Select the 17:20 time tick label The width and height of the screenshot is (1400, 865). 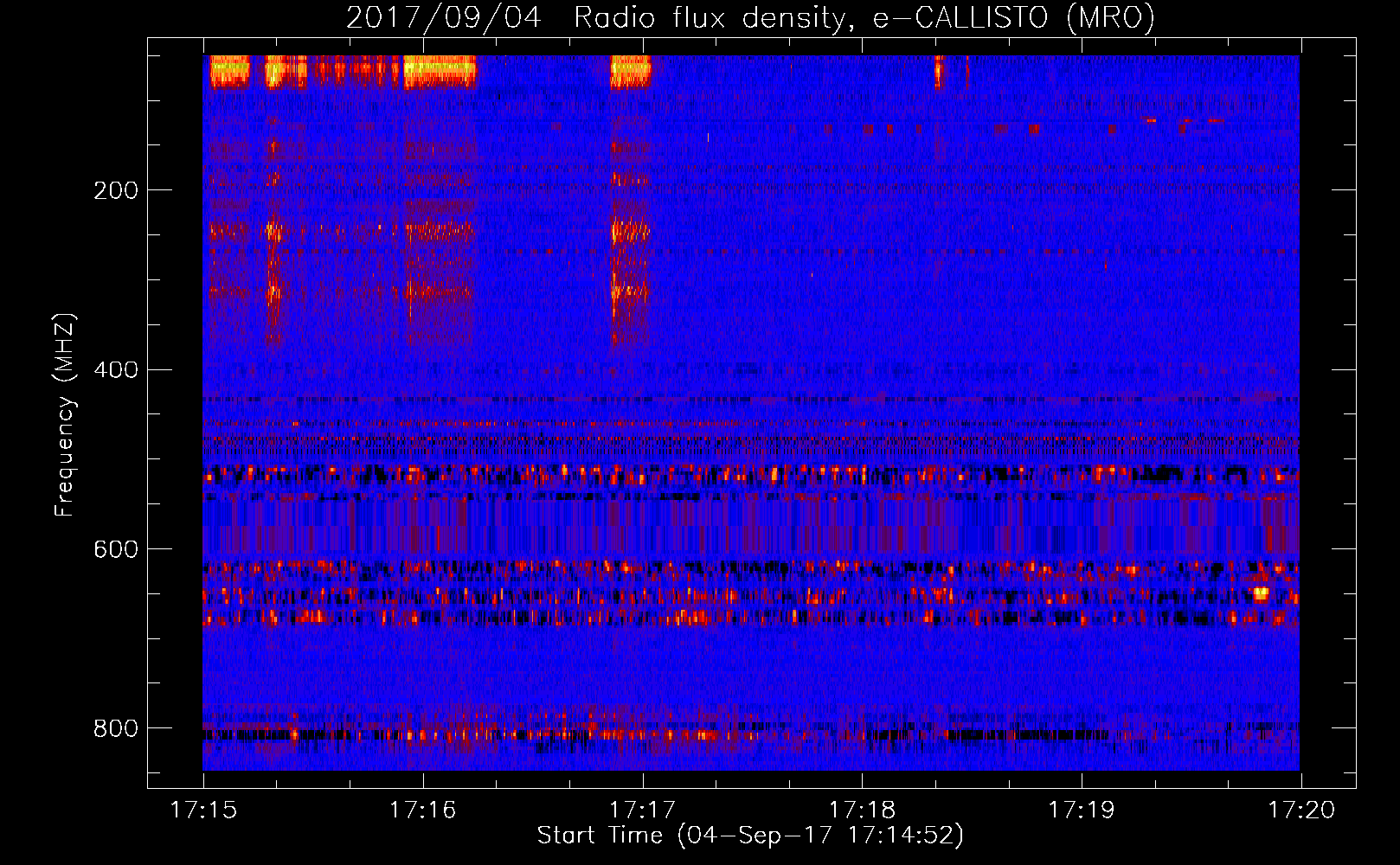click(1301, 811)
